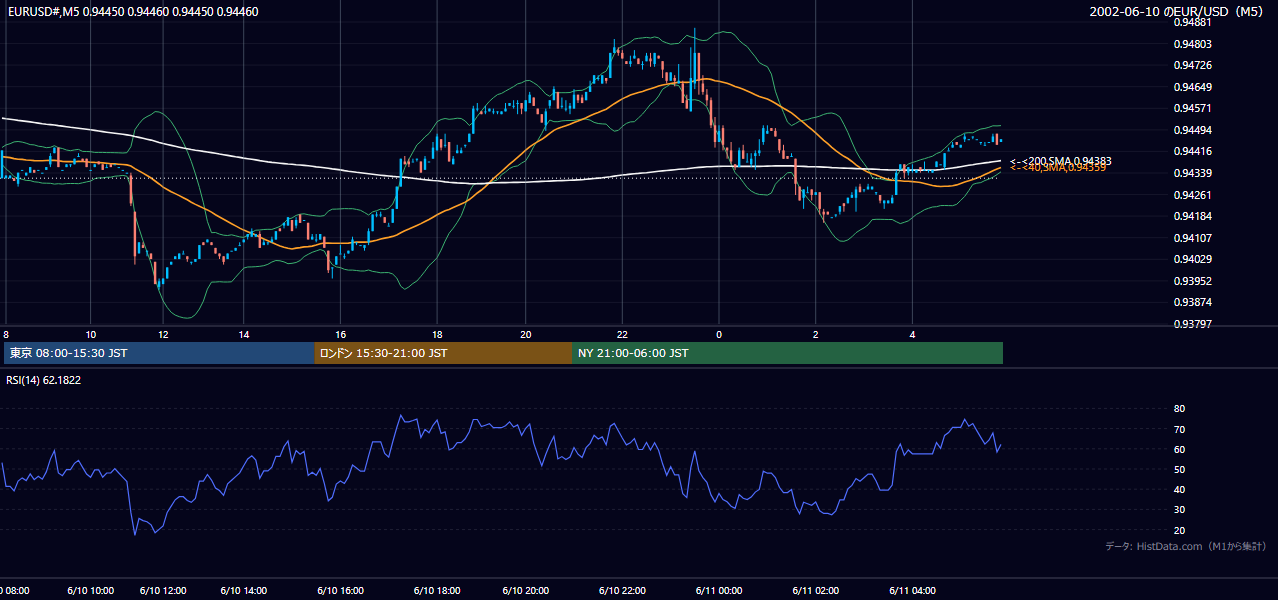Image resolution: width=1278 pixels, height=600 pixels.
Task: Click price axis value 0.94261
Action: tap(1192, 195)
